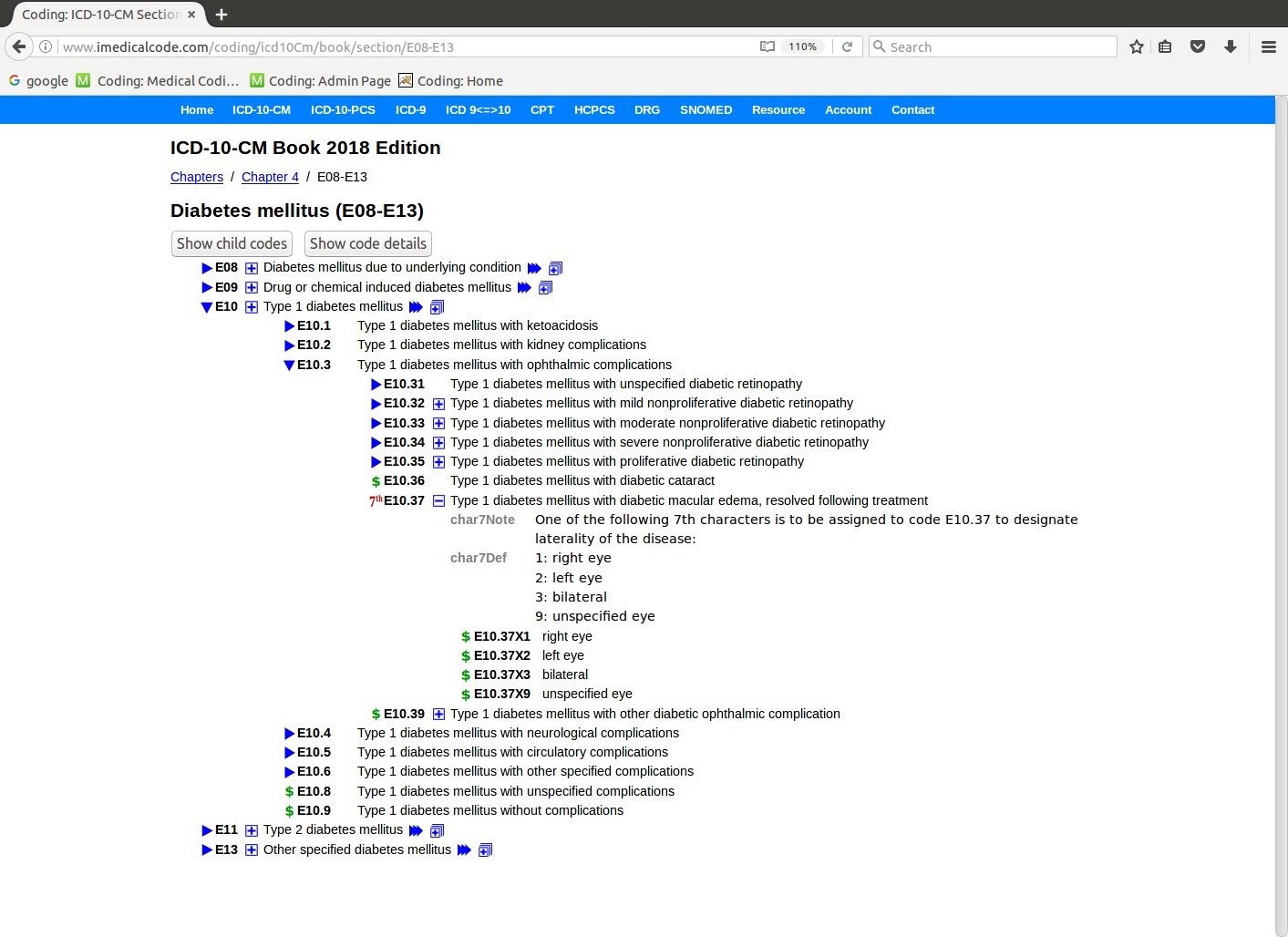Follow the Chapter 4 breadcrumb link

click(x=270, y=177)
